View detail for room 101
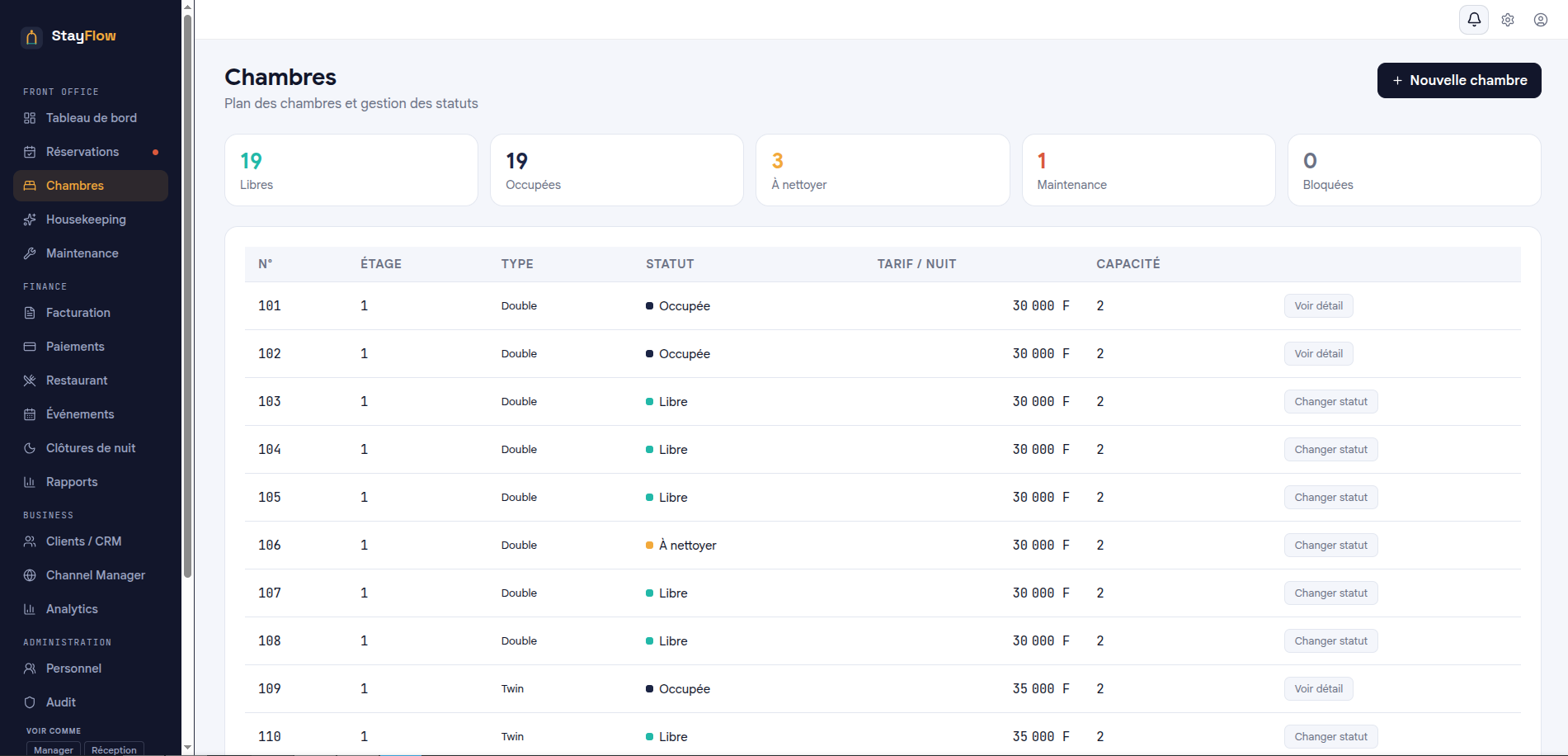The image size is (1568, 756). pos(1318,306)
